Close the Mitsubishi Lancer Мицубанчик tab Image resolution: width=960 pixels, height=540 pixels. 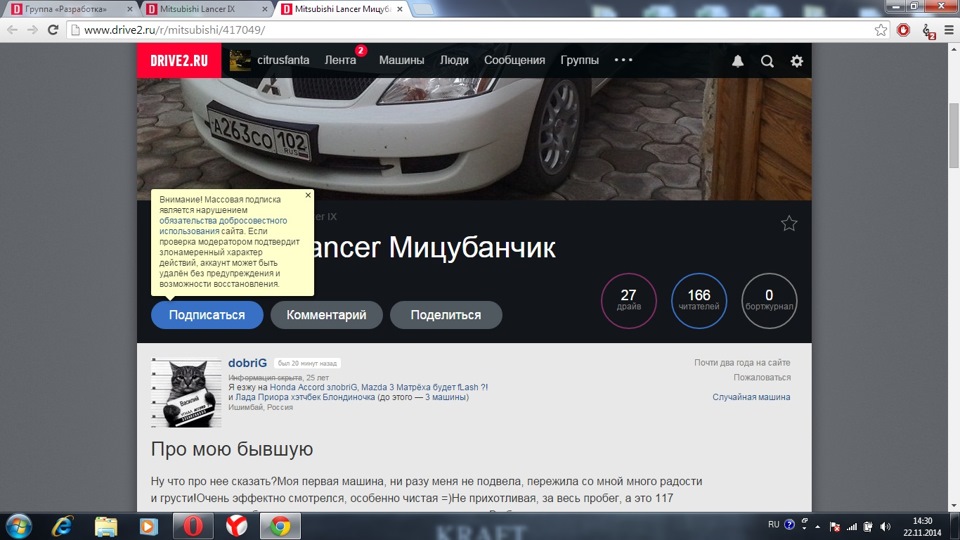click(x=399, y=9)
